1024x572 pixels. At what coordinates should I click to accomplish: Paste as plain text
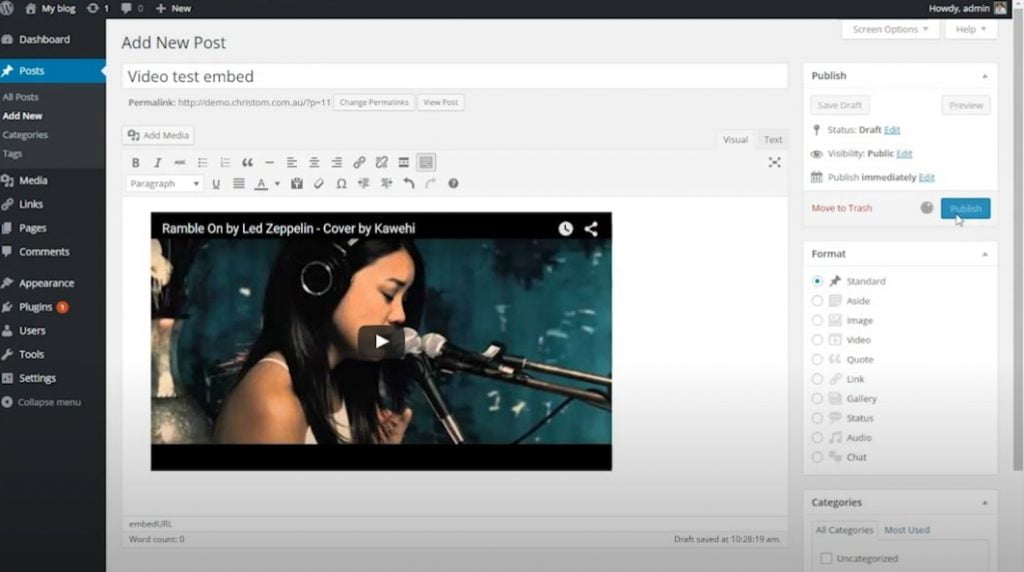296,184
